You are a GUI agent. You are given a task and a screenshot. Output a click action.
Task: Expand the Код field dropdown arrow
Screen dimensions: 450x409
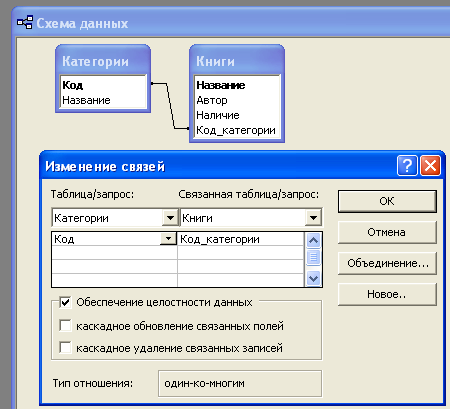click(169, 239)
